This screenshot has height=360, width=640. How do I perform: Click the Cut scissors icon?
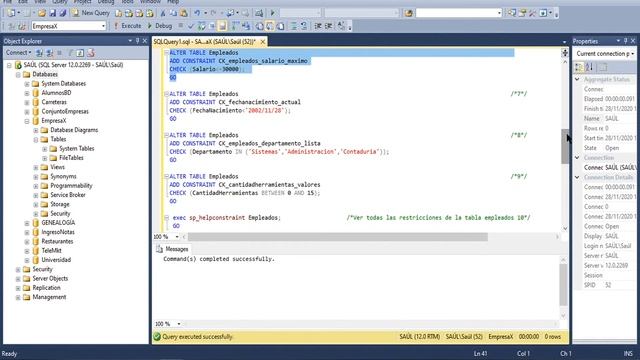point(163,13)
